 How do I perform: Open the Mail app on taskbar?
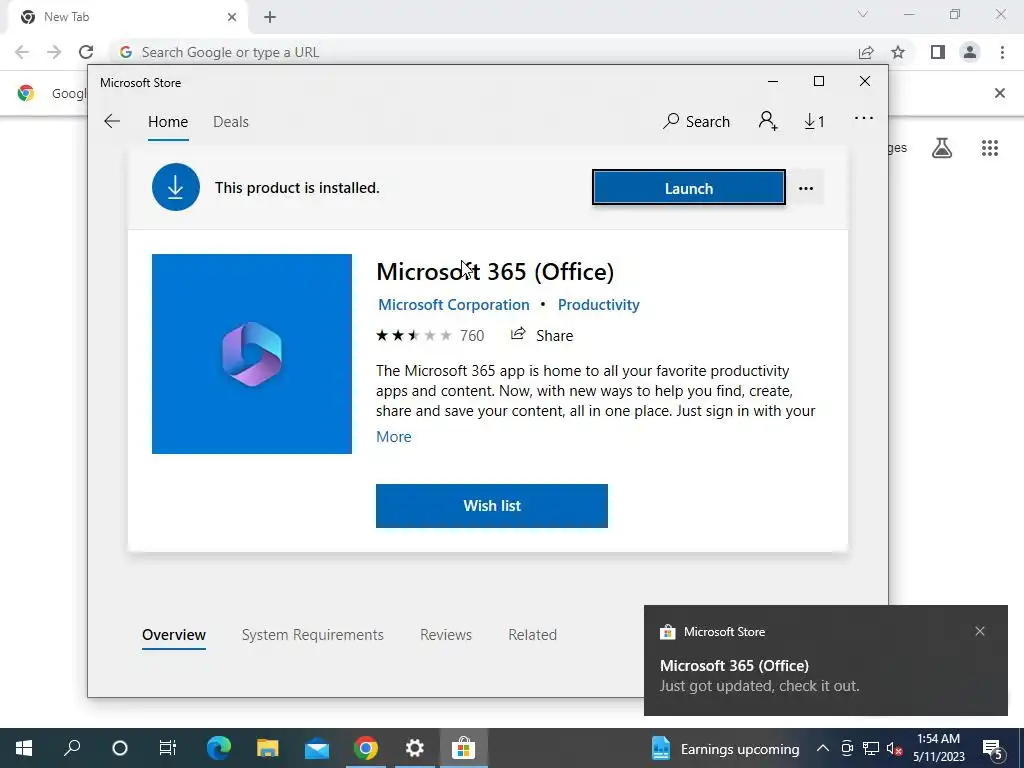pyautogui.click(x=317, y=748)
